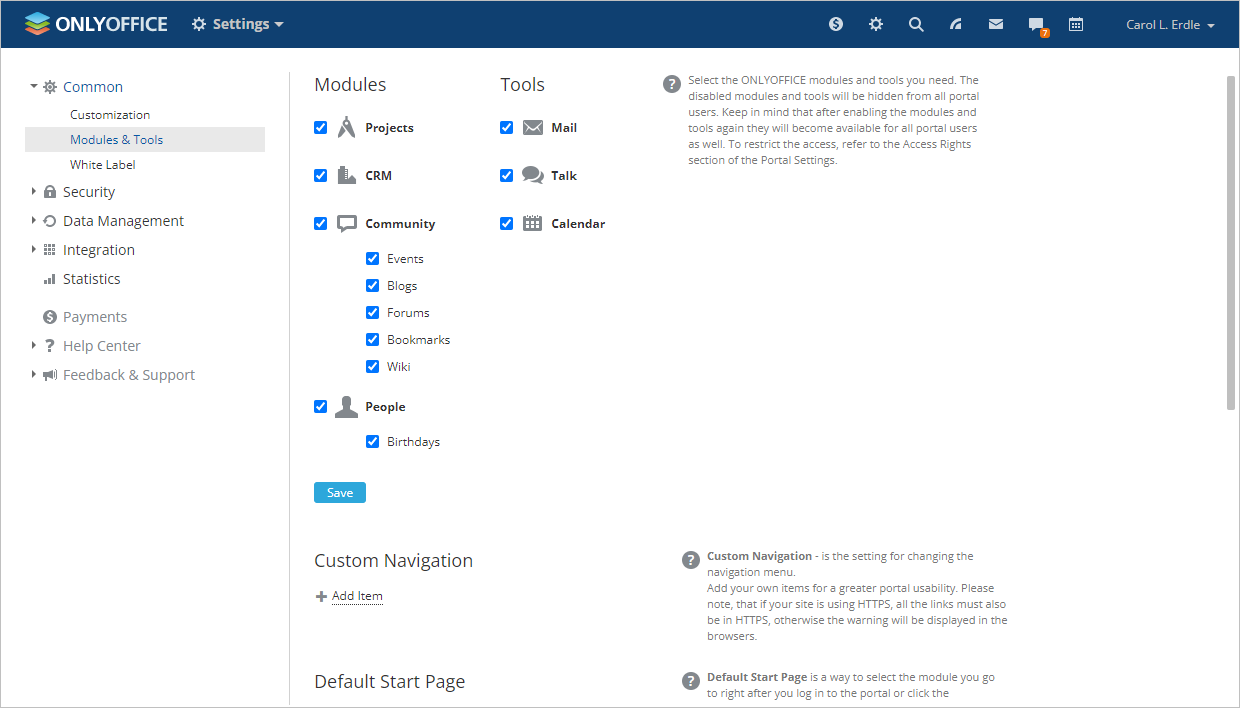Disable the CRM module checkbox

[321, 176]
